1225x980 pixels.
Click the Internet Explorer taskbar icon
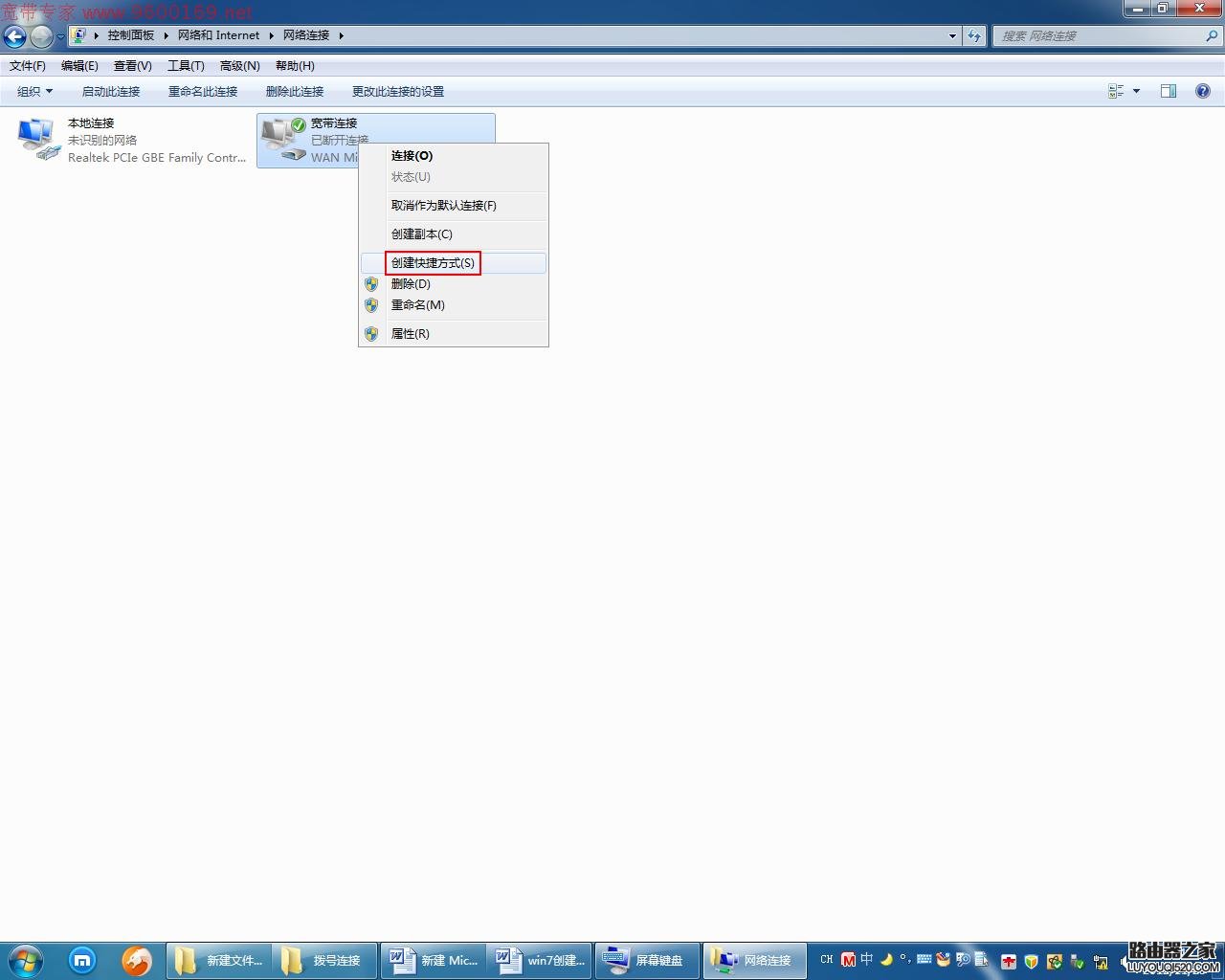[x=82, y=960]
